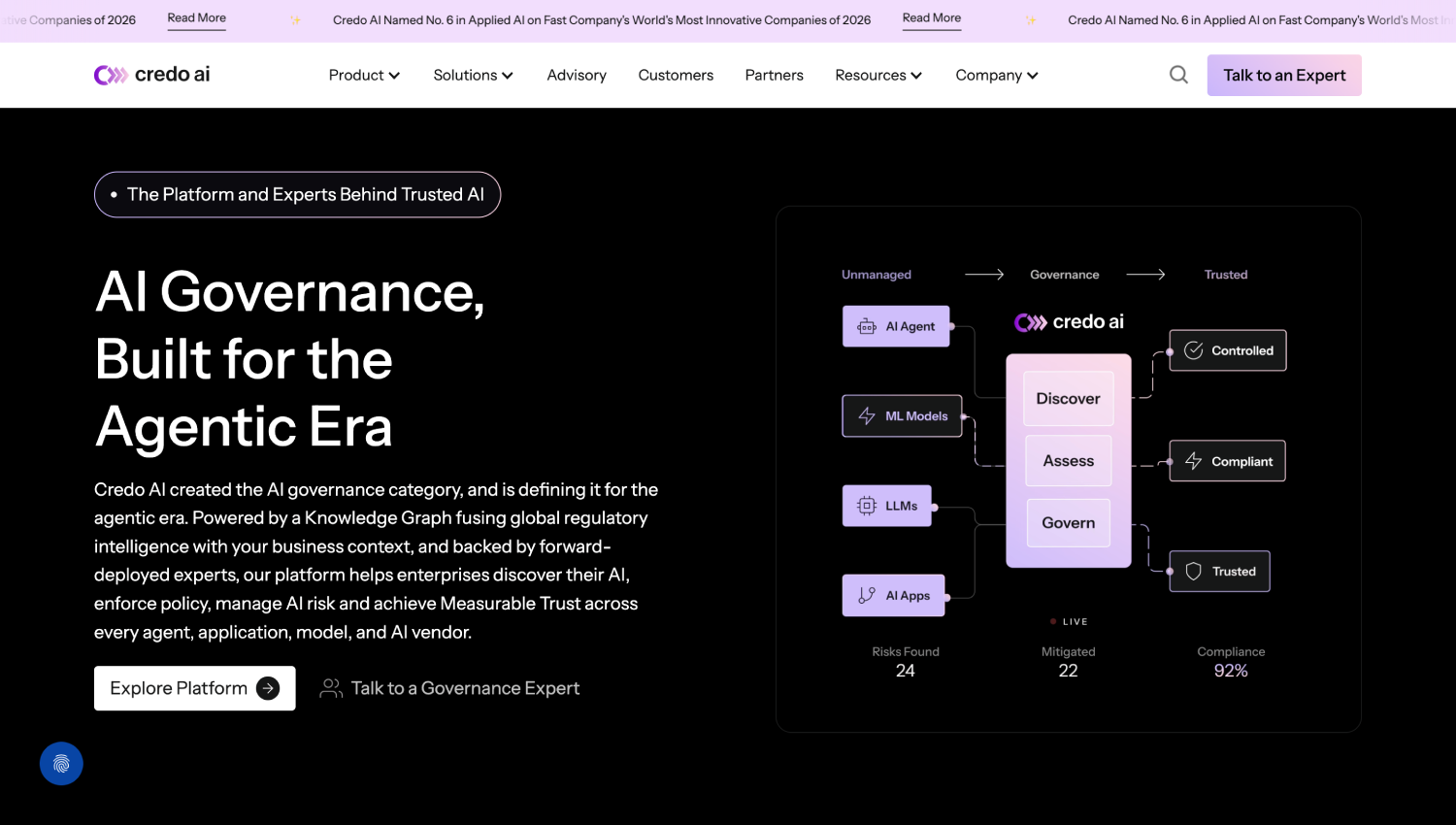Open the Customers page
This screenshot has height=825, width=1456.
676,75
